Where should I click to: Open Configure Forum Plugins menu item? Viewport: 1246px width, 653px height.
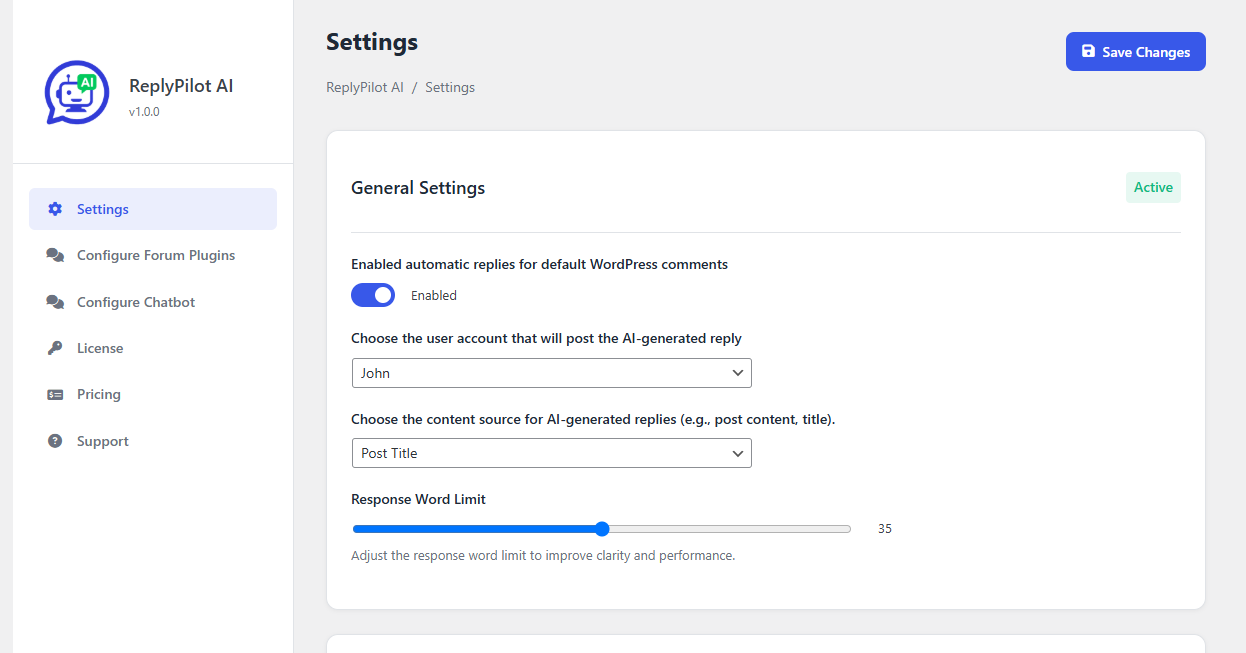click(x=156, y=255)
